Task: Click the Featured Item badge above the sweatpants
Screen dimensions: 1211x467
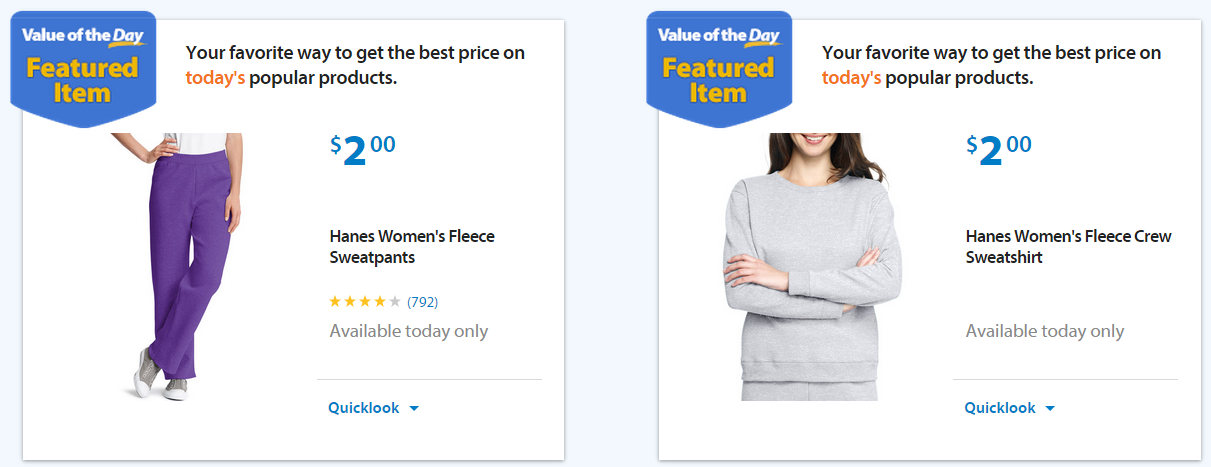Action: click(x=83, y=69)
